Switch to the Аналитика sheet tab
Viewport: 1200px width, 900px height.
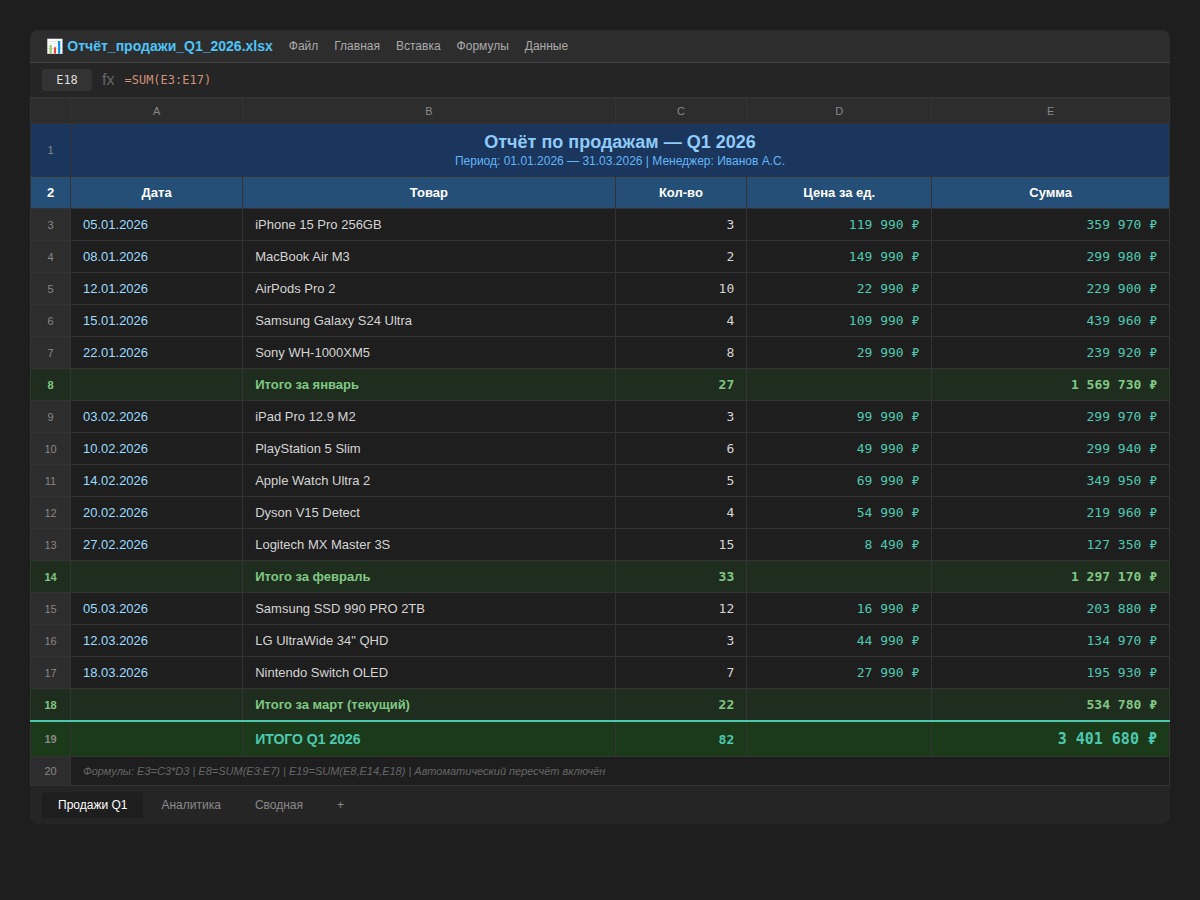coord(191,805)
